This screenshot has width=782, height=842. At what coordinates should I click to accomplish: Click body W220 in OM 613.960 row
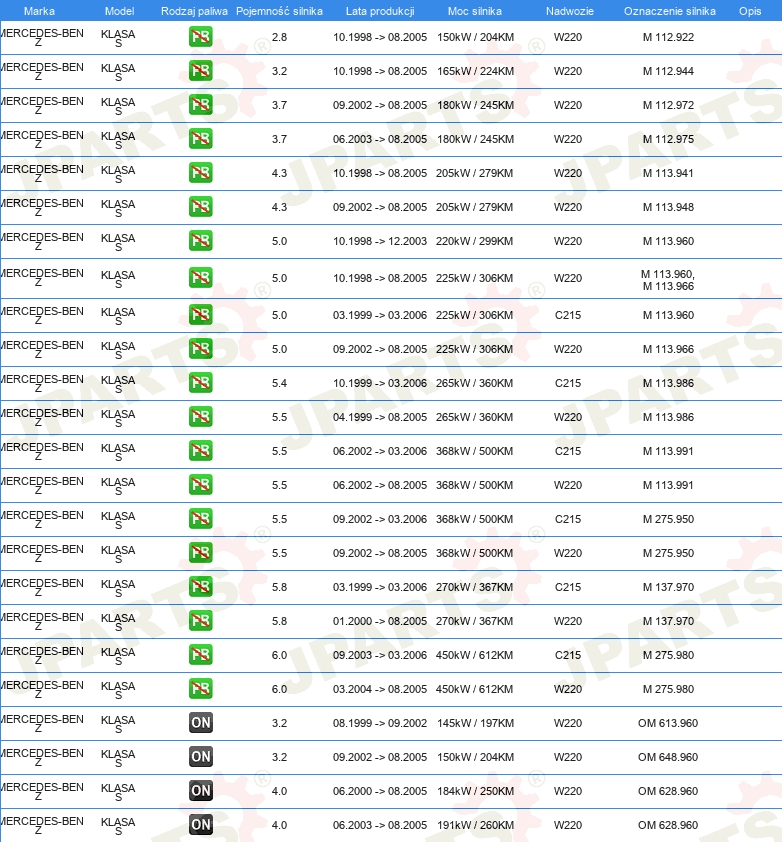point(568,723)
